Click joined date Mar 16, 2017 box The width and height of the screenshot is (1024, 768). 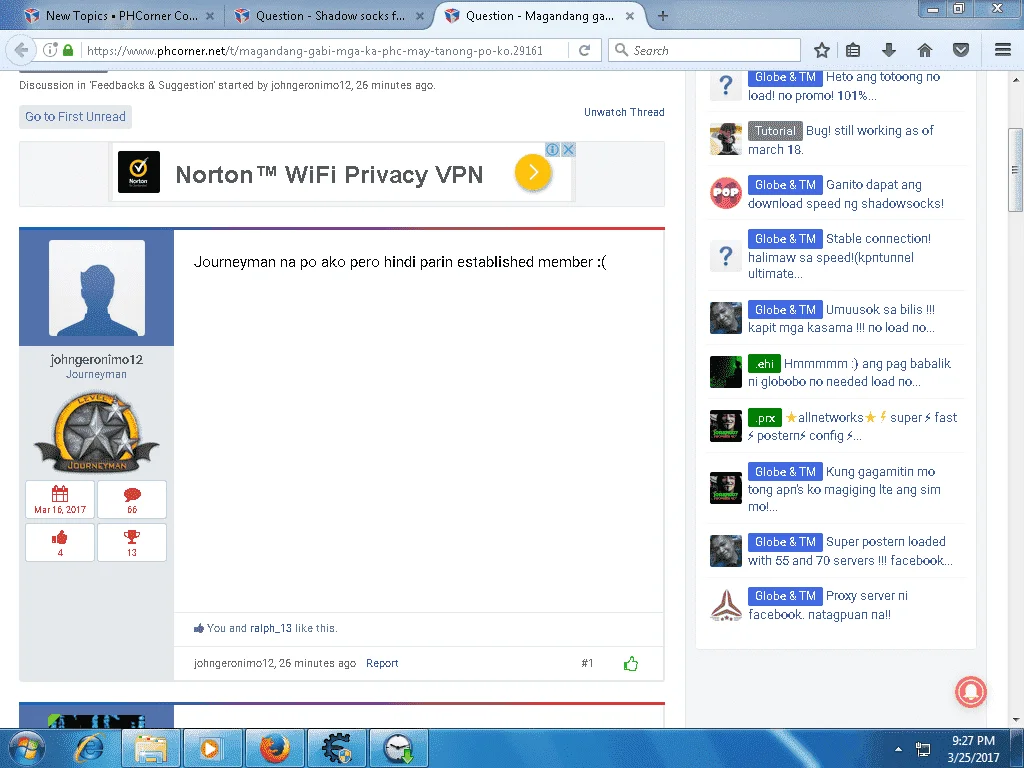pyautogui.click(x=60, y=500)
